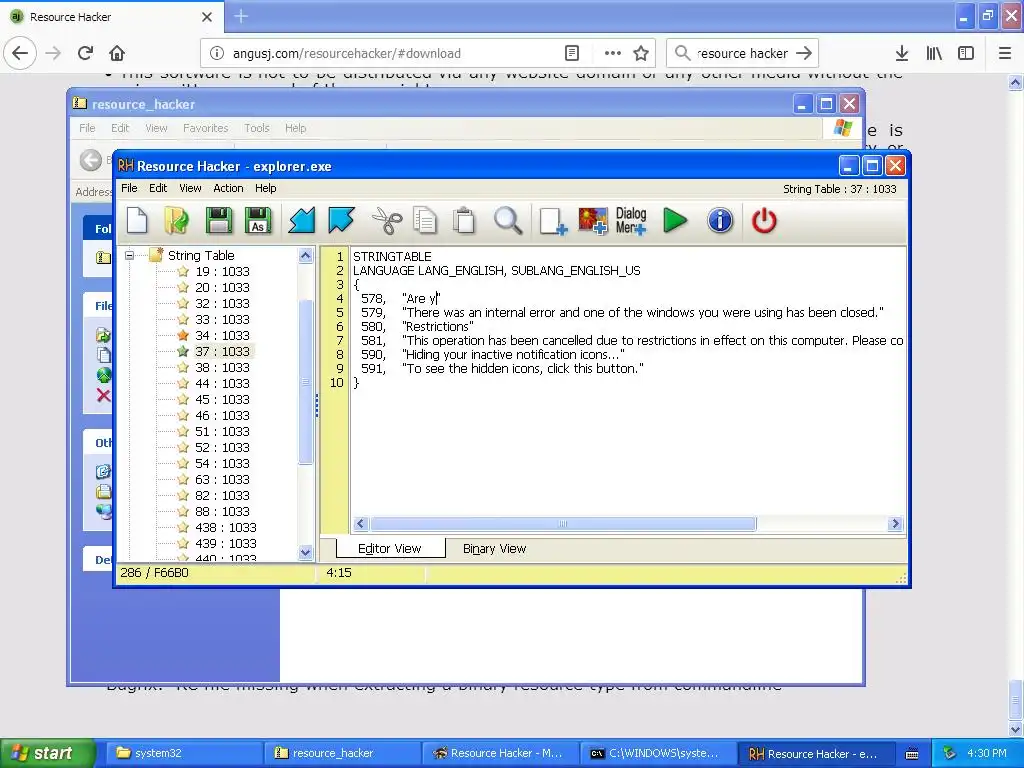Switch to the Binary View tab
Viewport: 1024px width, 768px height.
tap(494, 549)
